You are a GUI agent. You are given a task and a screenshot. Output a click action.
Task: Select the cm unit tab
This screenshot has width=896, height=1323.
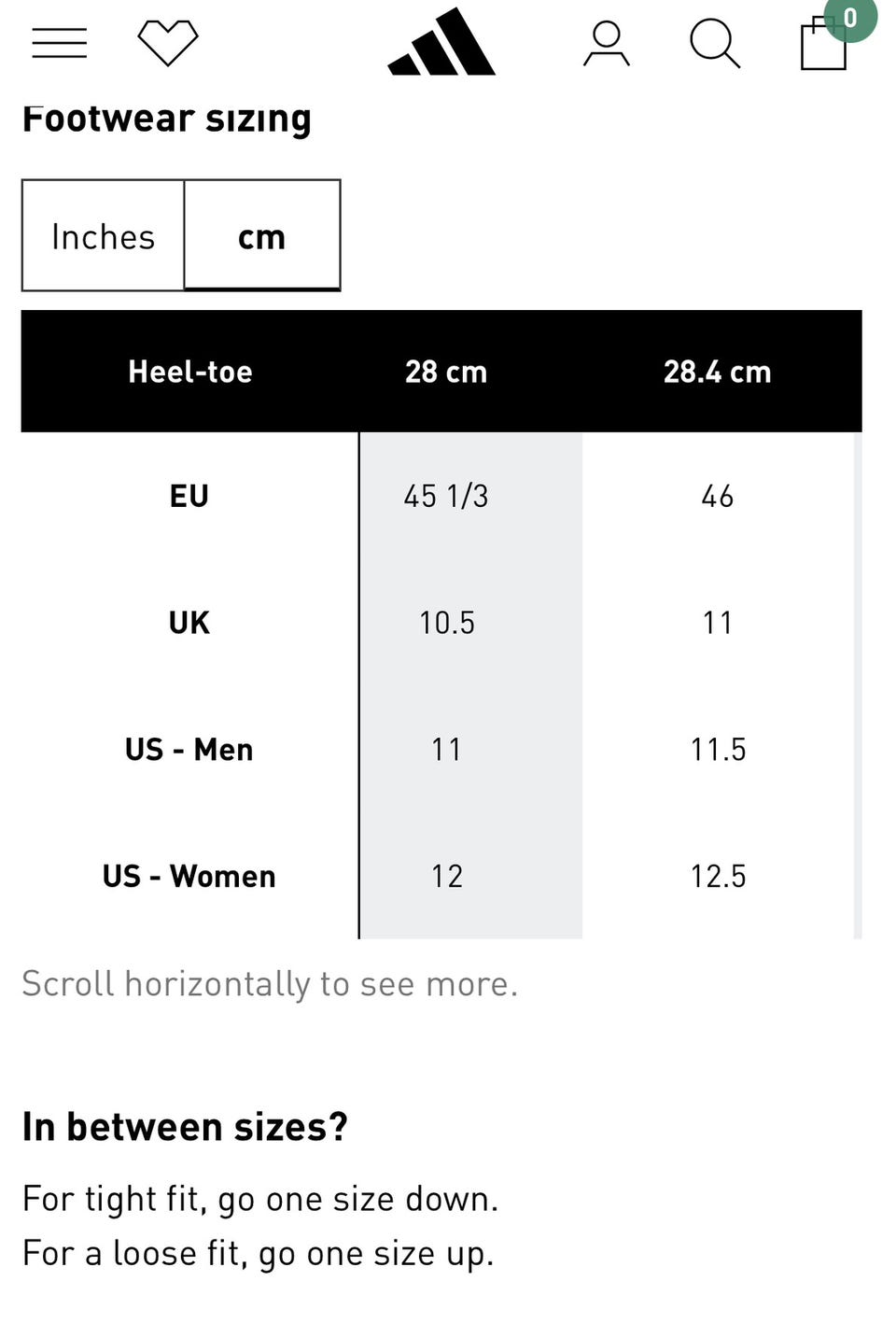(262, 236)
